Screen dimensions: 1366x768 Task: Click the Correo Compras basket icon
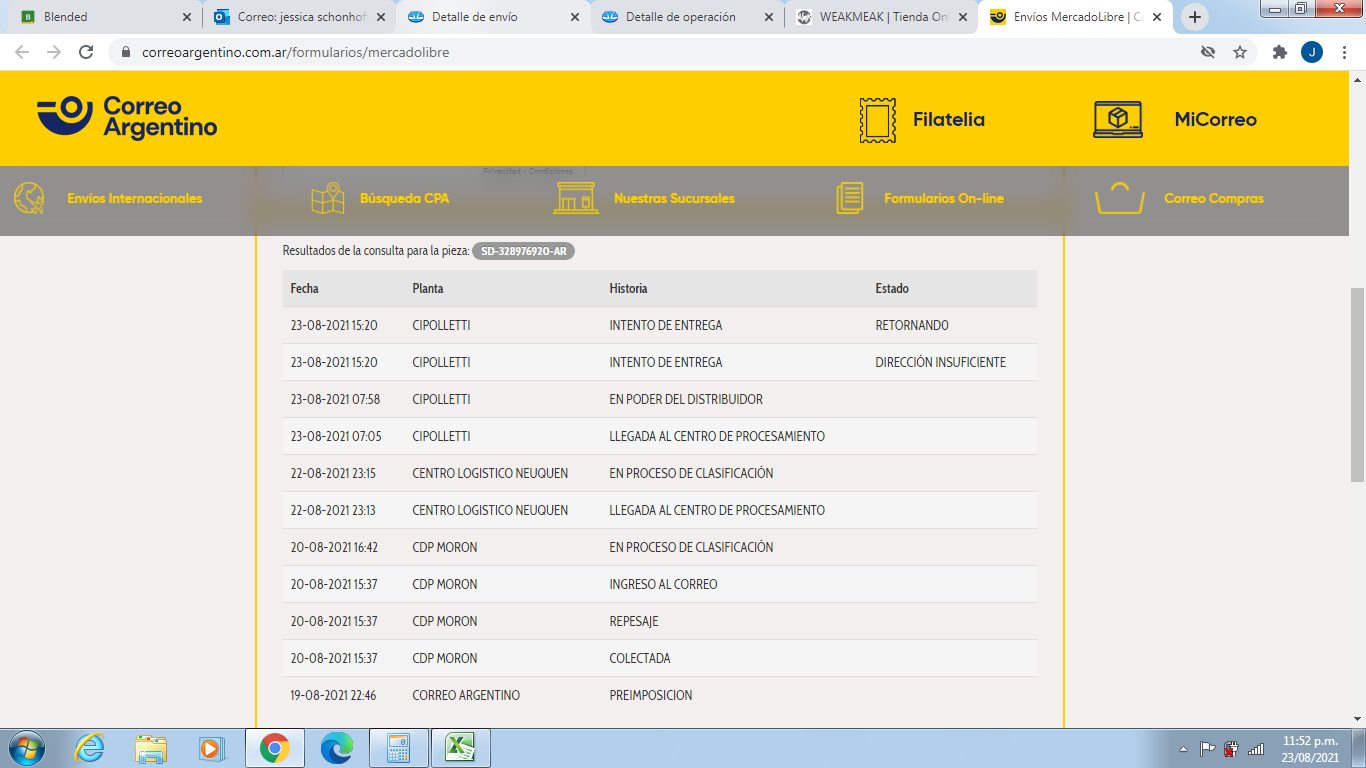point(1119,198)
